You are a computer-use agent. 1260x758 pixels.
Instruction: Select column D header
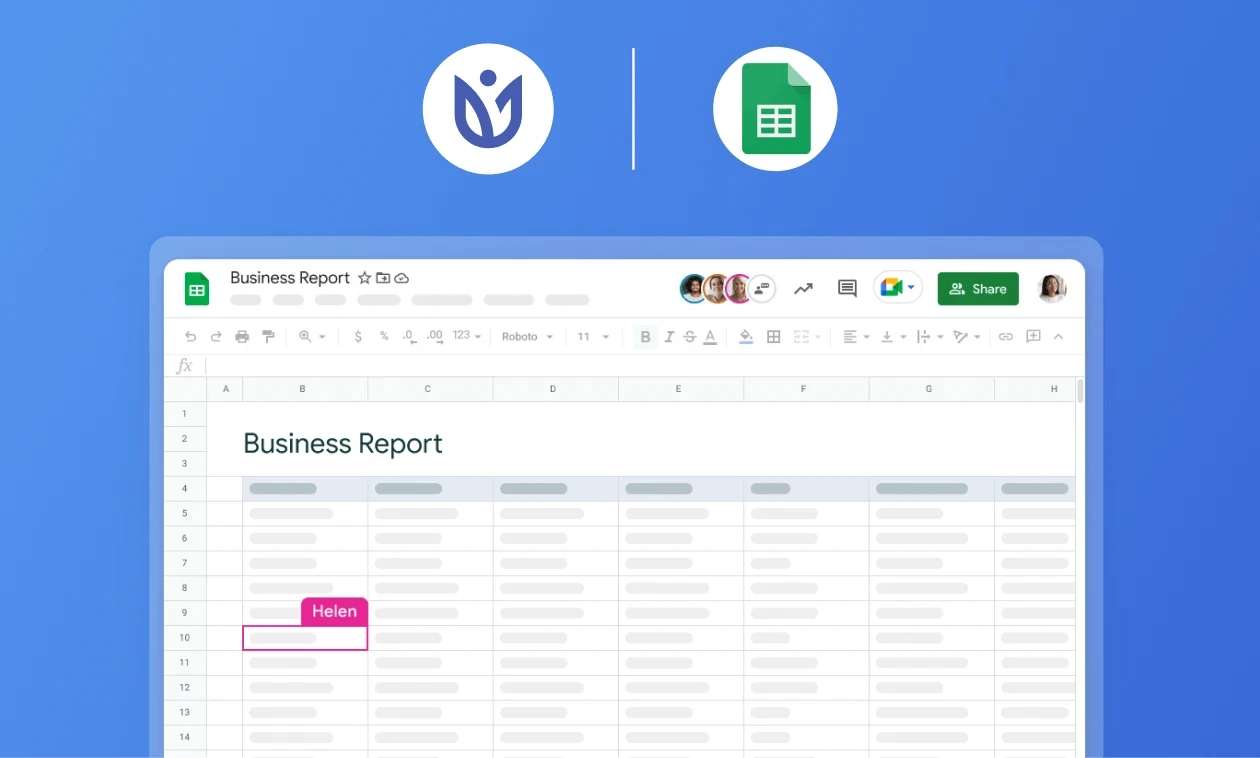[553, 389]
